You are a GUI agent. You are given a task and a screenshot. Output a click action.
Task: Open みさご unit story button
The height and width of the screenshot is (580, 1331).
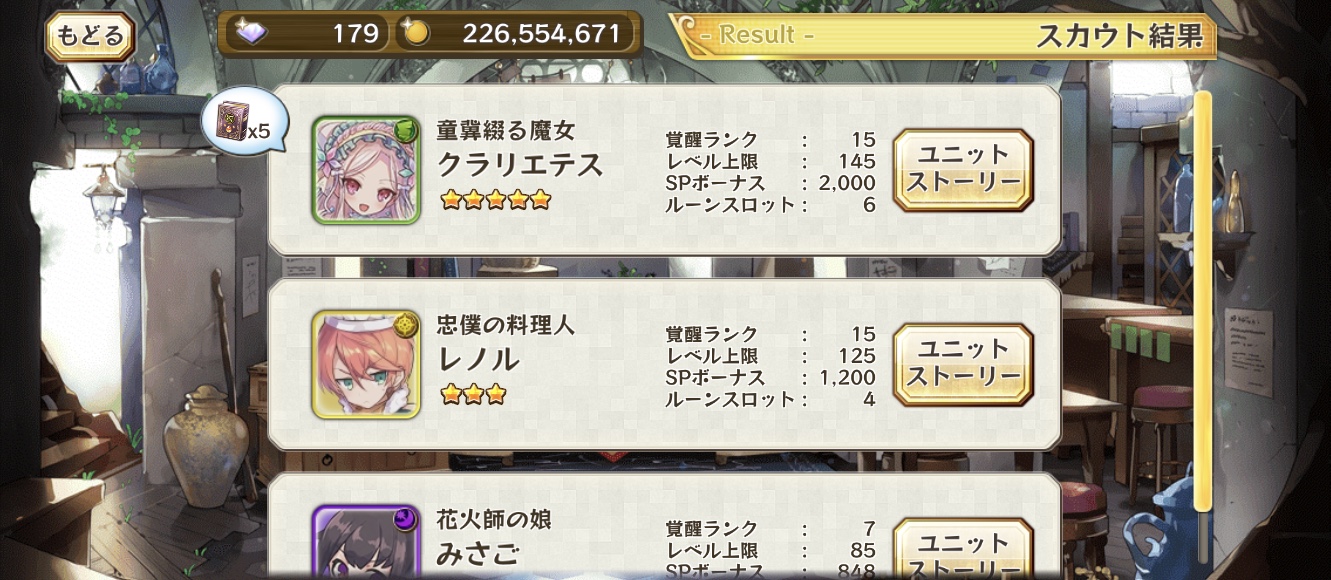[x=963, y=548]
